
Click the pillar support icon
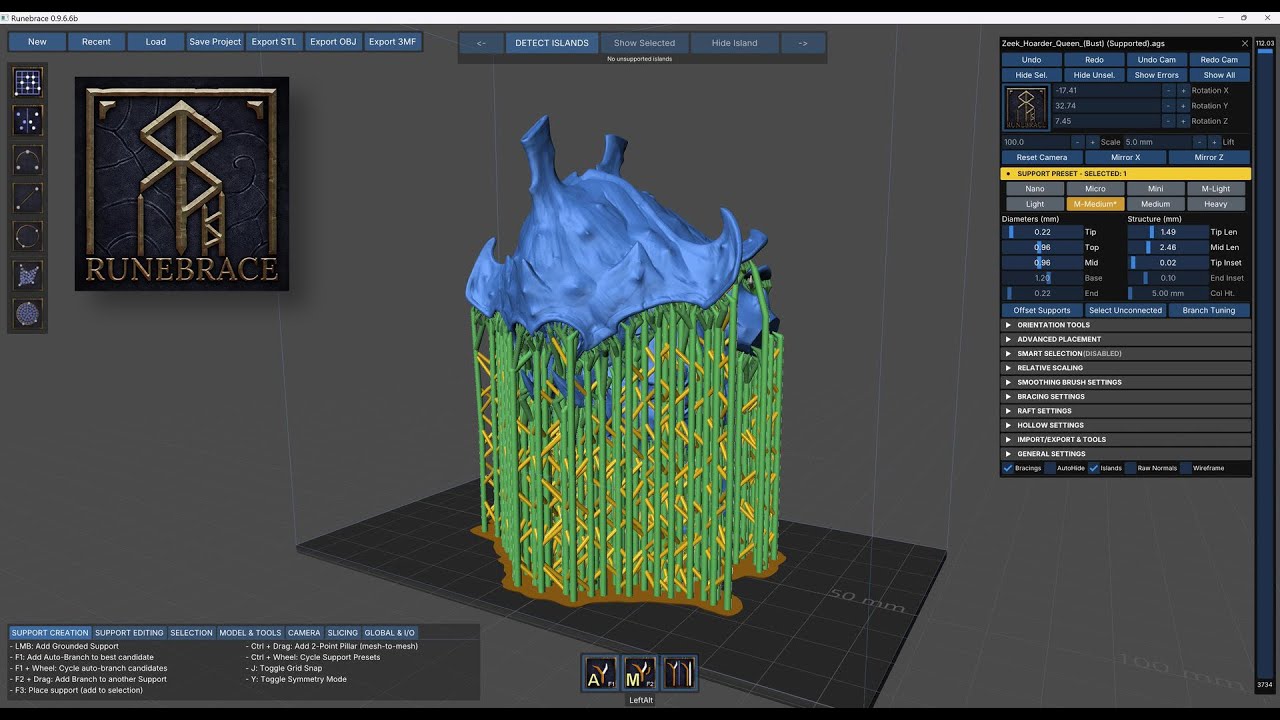(679, 674)
